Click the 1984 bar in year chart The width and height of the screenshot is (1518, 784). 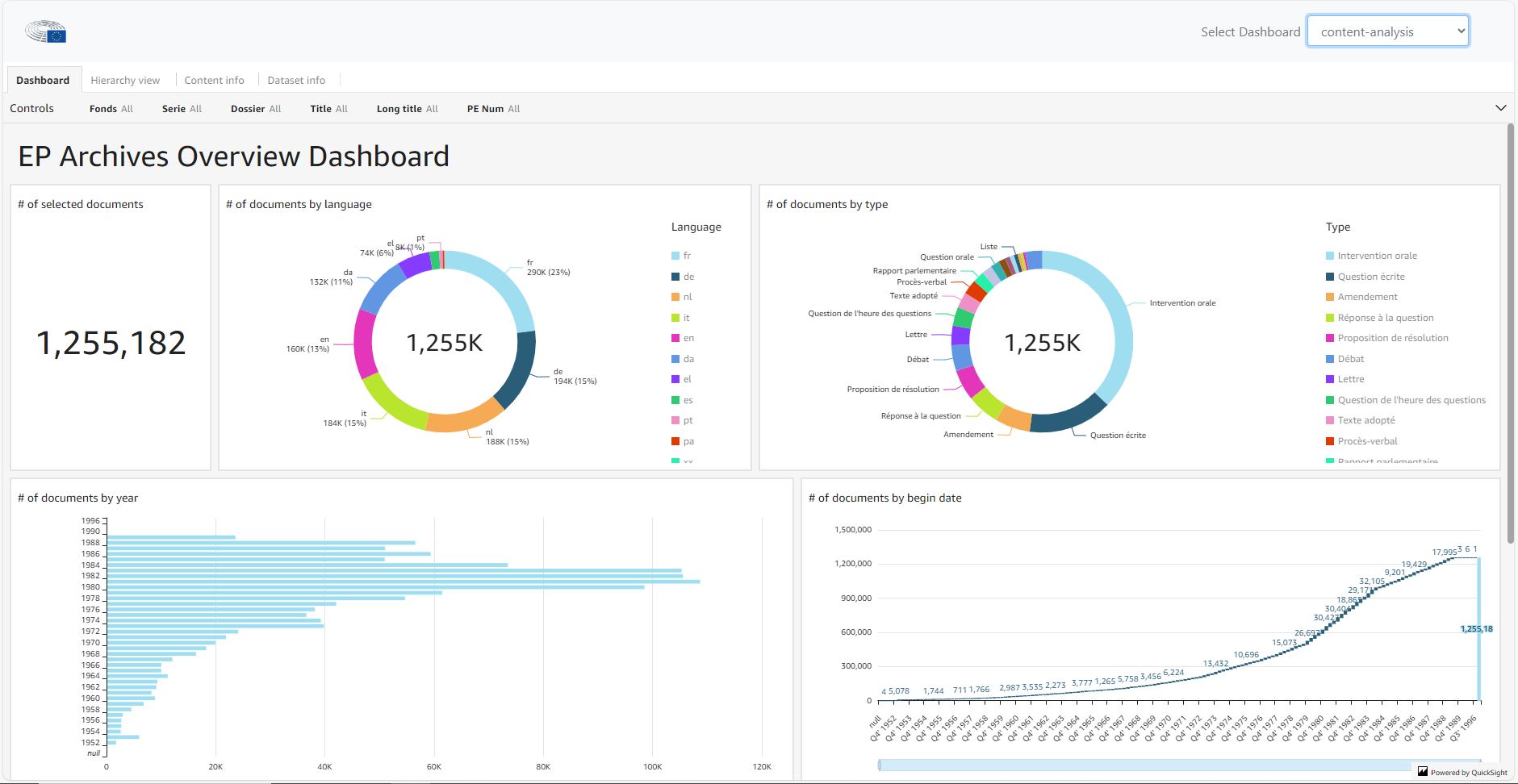(x=307, y=565)
